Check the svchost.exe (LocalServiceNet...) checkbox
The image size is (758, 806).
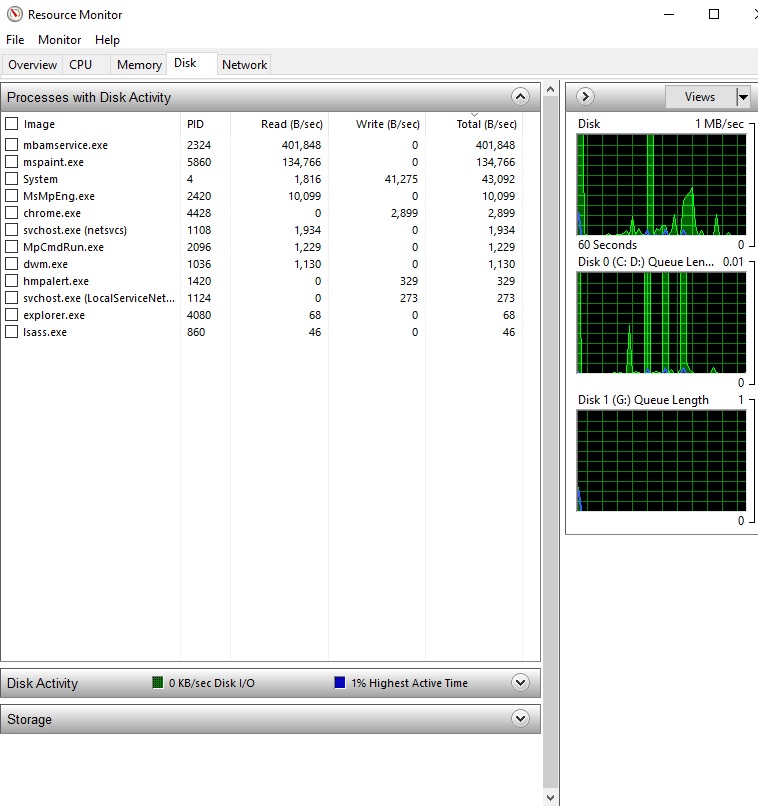[11, 298]
